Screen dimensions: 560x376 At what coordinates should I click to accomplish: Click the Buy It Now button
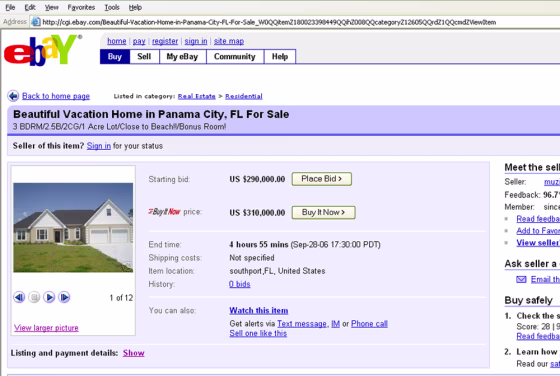coord(323,212)
